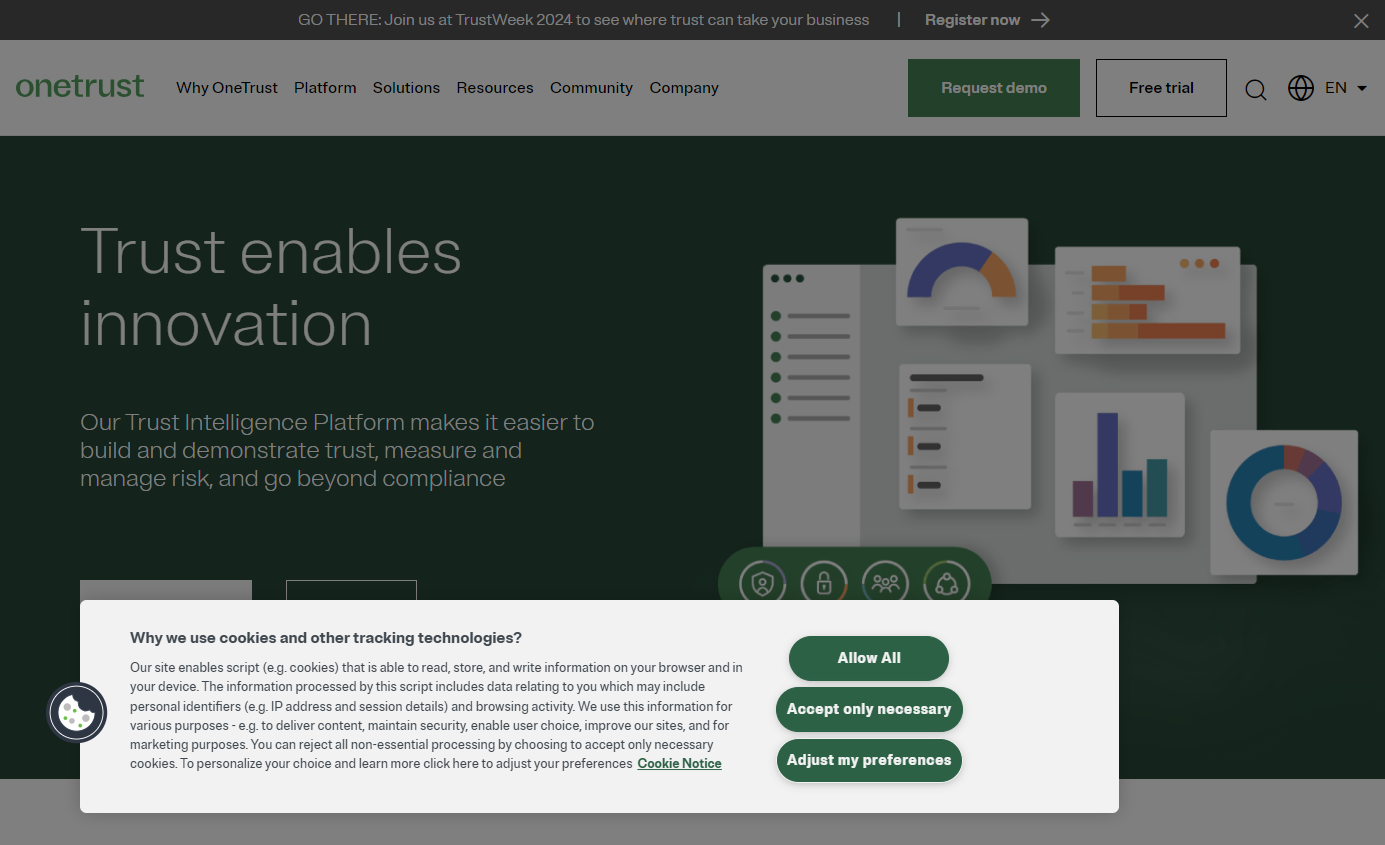Click the people group icon in hero
This screenshot has height=845, width=1385.
coord(885,583)
